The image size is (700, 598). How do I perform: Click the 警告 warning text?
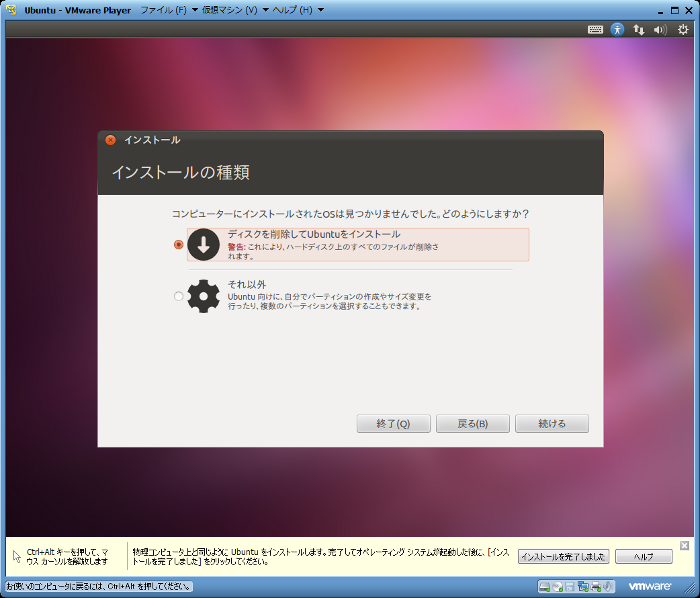[236, 247]
